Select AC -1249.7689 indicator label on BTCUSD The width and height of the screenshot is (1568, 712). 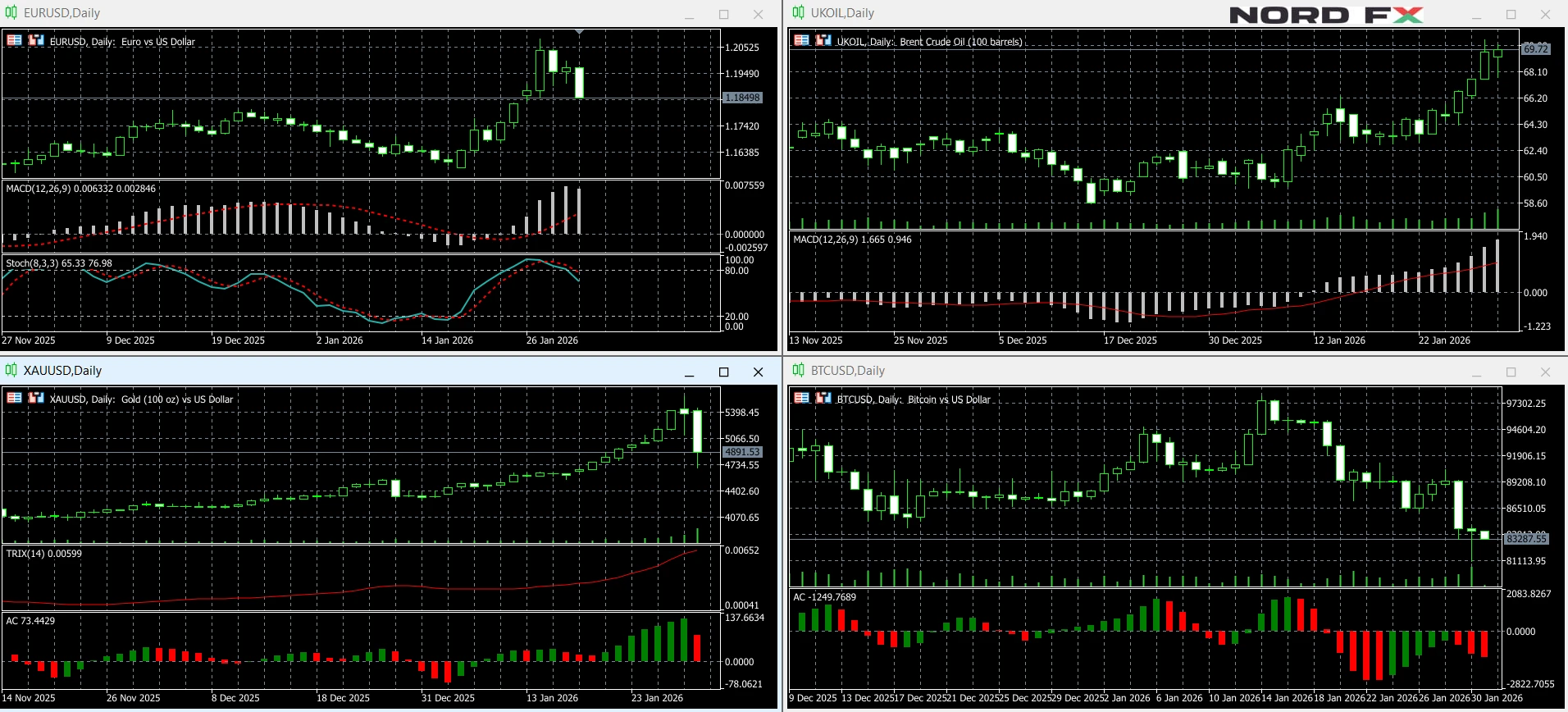coord(824,597)
